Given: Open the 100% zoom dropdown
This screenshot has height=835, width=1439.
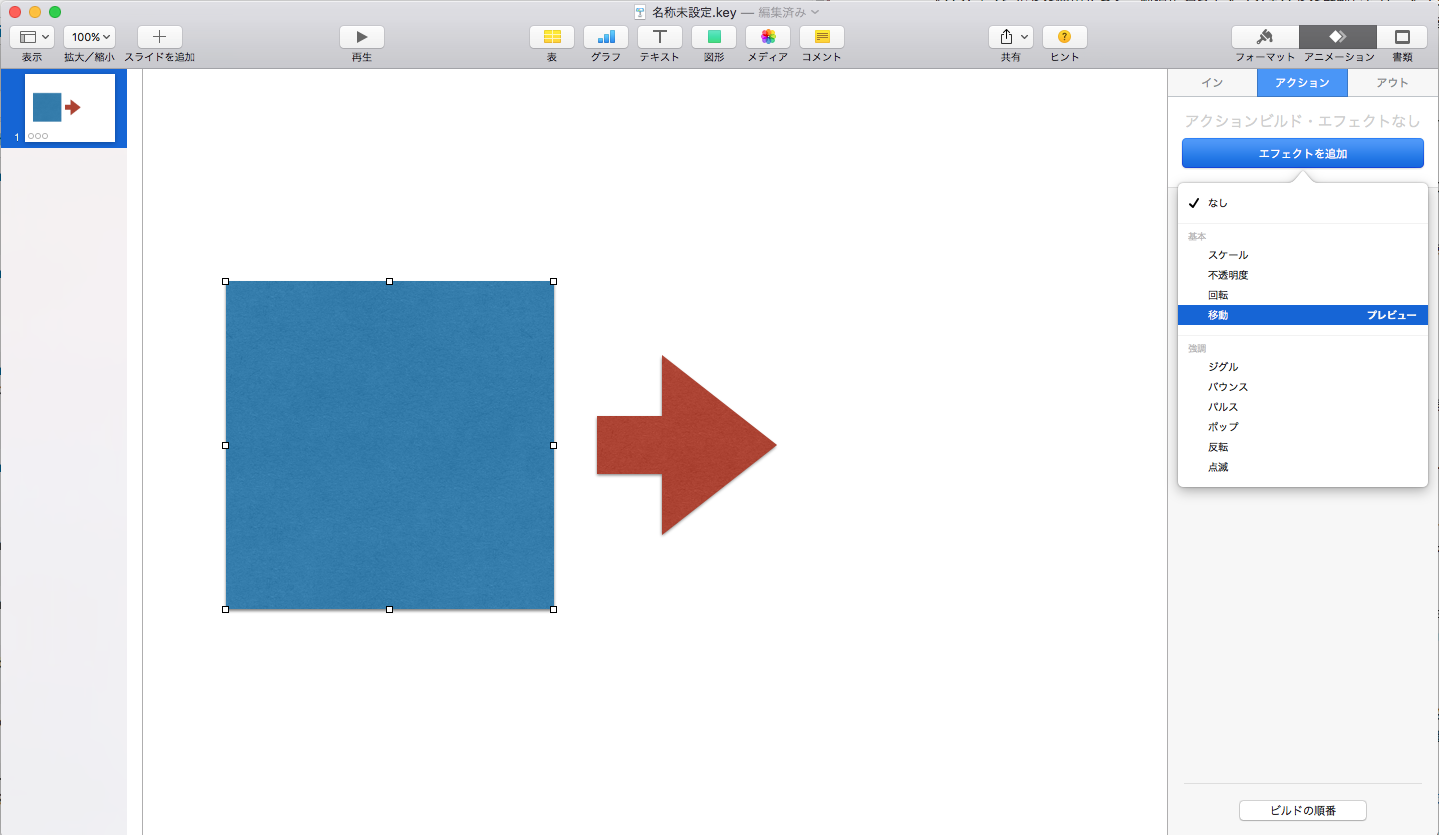Looking at the screenshot, I should click(x=90, y=37).
